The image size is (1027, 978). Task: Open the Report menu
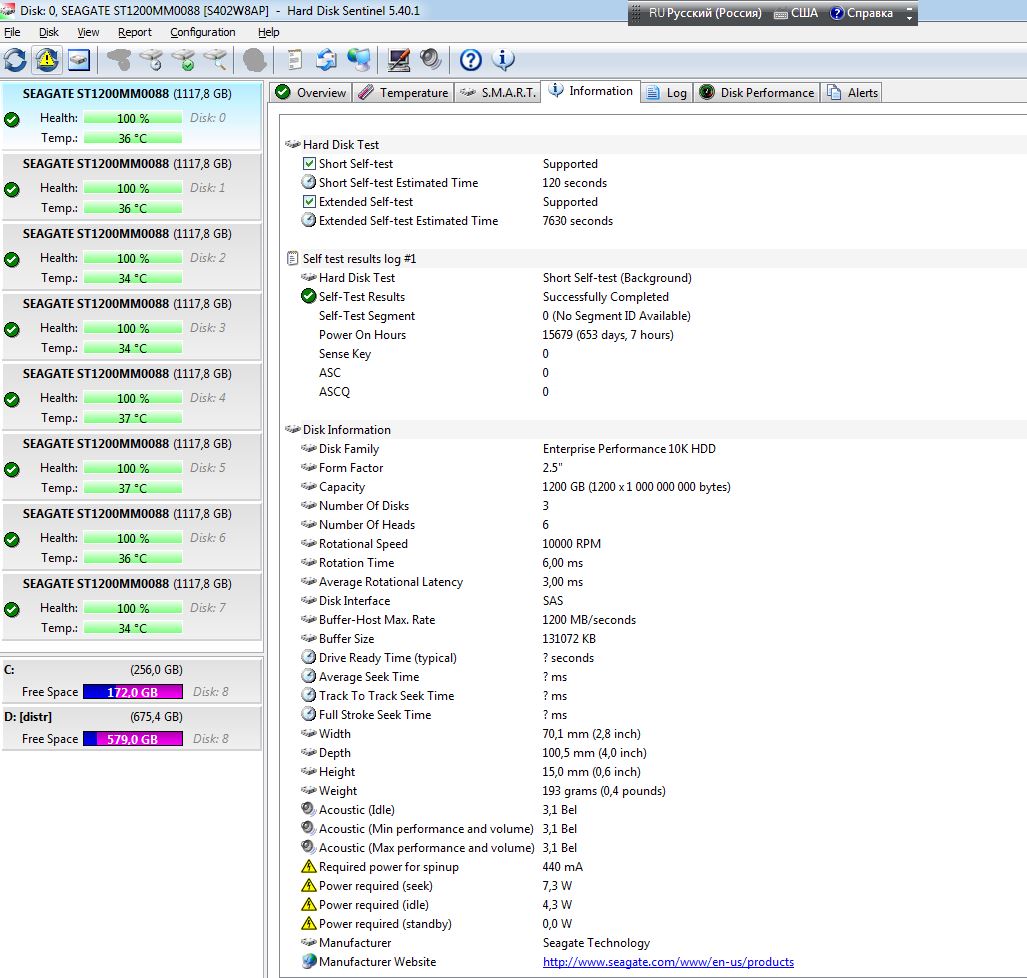[134, 32]
